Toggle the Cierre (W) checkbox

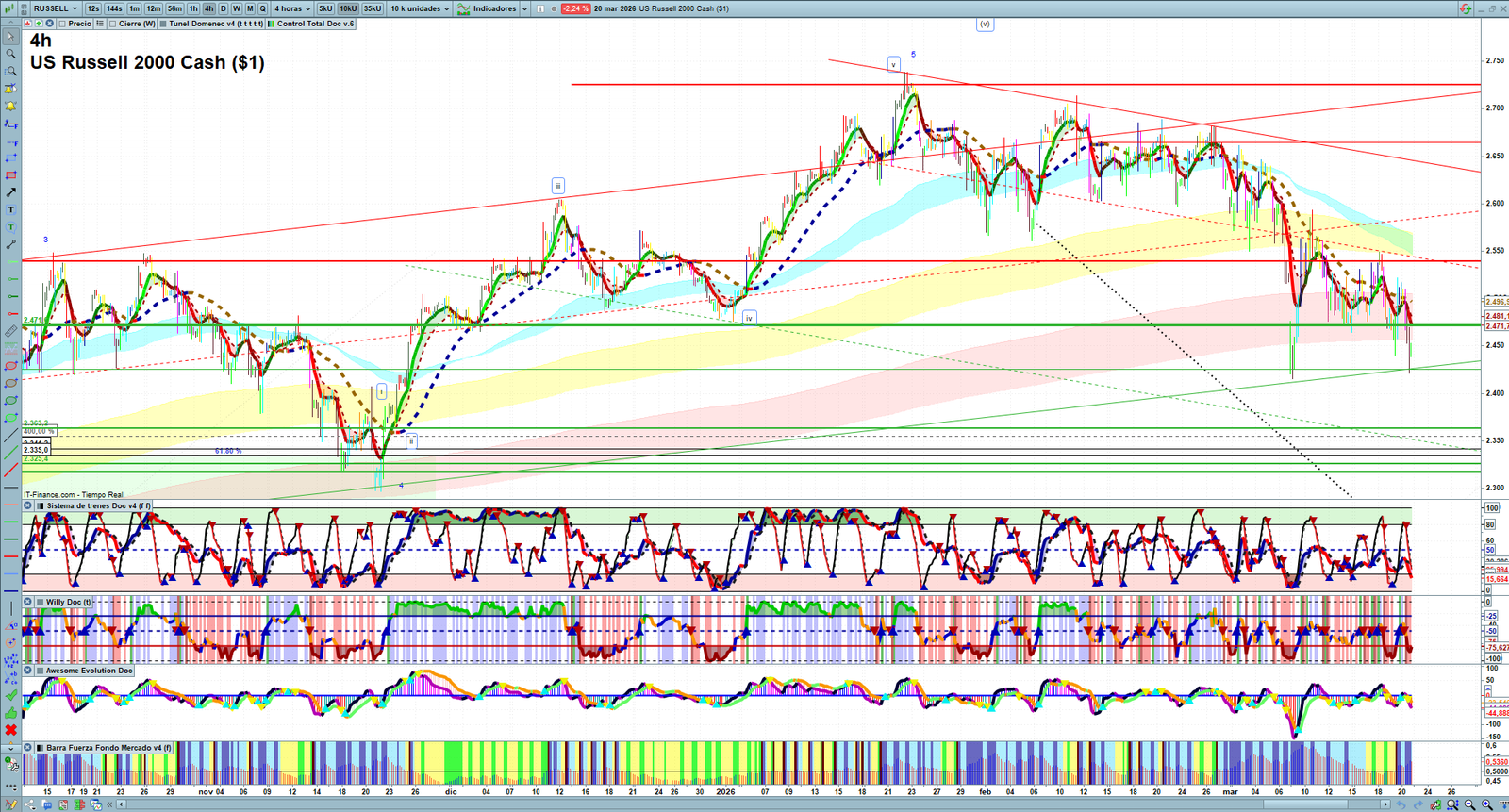coord(113,24)
